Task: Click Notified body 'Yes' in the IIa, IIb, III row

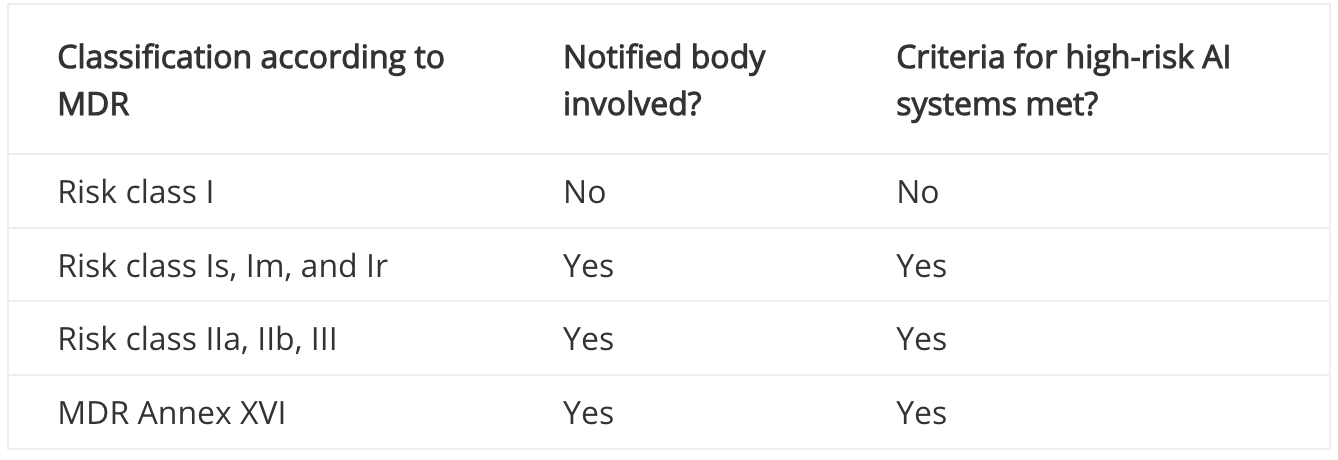Action: pos(588,339)
